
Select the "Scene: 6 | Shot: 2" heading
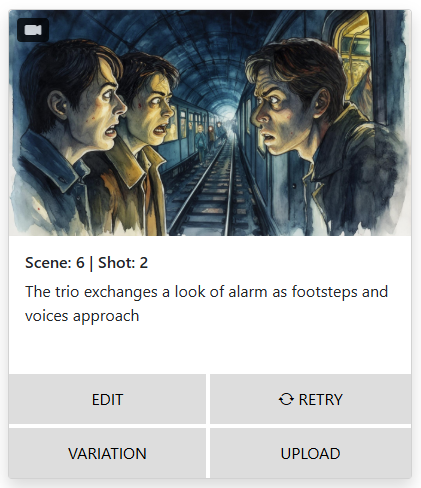click(x=87, y=263)
